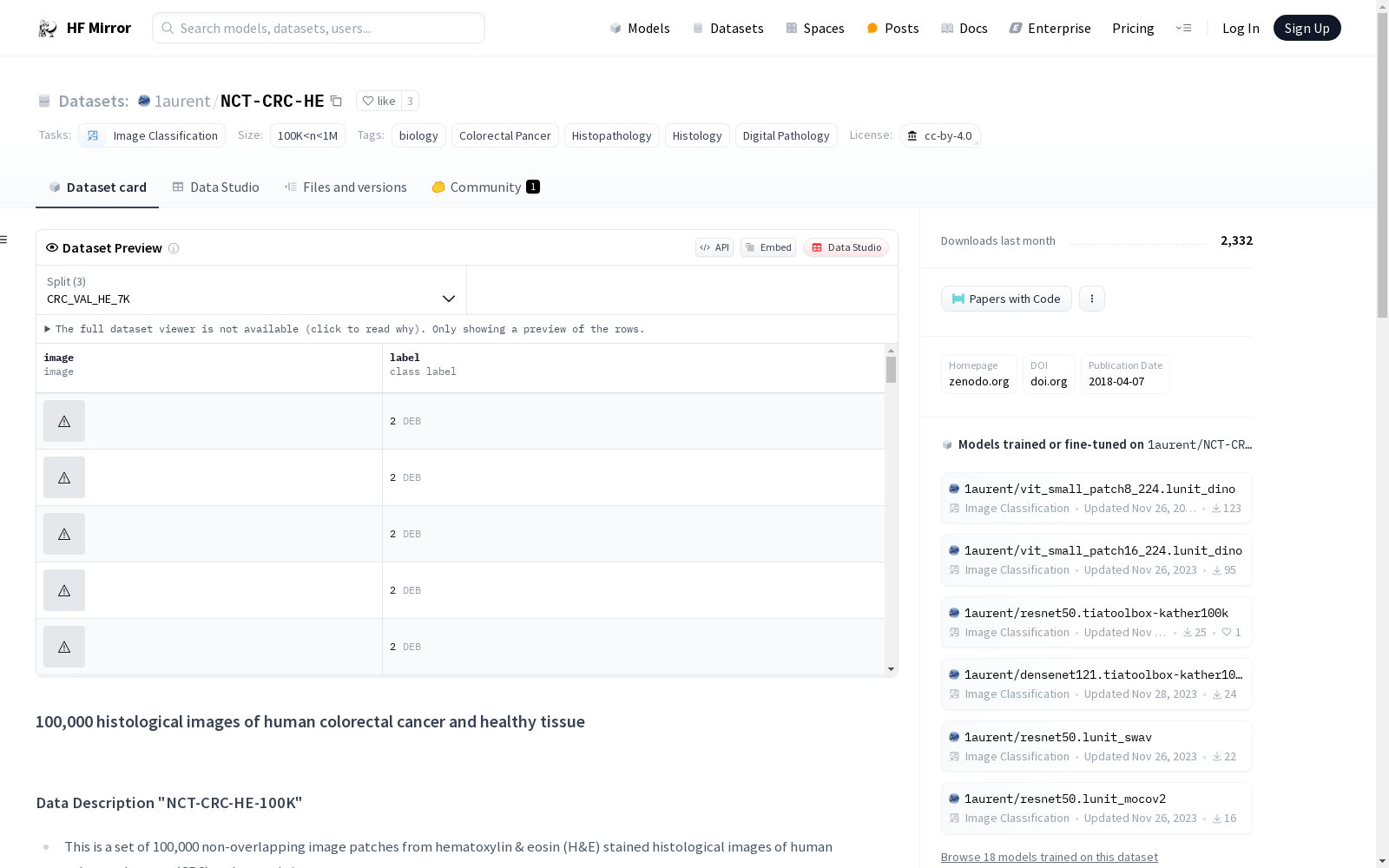The height and width of the screenshot is (868, 1389).
Task: Open Docs in the top navigation
Action: pyautogui.click(x=964, y=28)
